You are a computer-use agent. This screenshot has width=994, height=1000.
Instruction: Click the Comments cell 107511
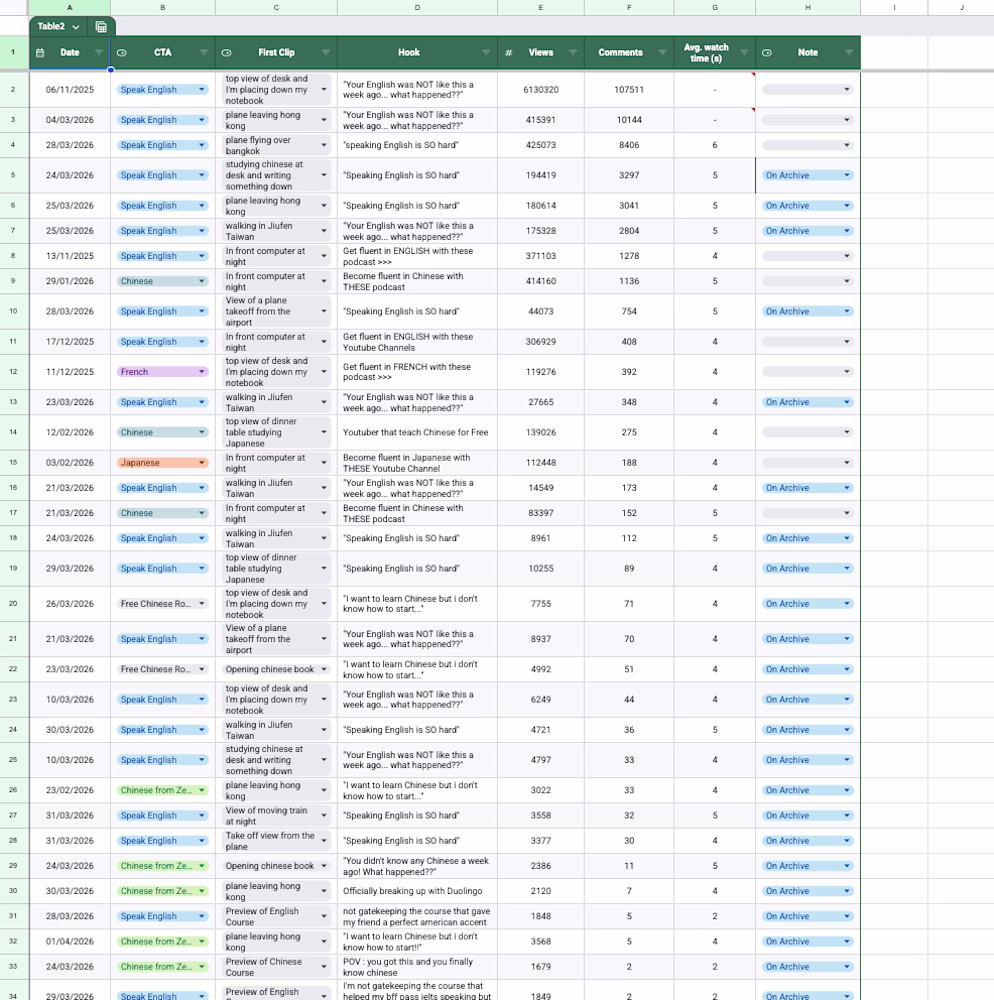tap(629, 89)
